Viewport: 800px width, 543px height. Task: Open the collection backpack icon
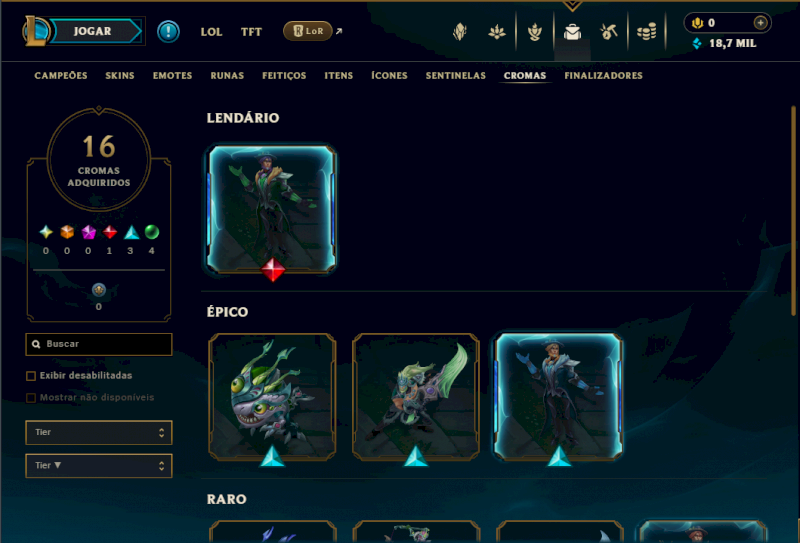pyautogui.click(x=572, y=32)
